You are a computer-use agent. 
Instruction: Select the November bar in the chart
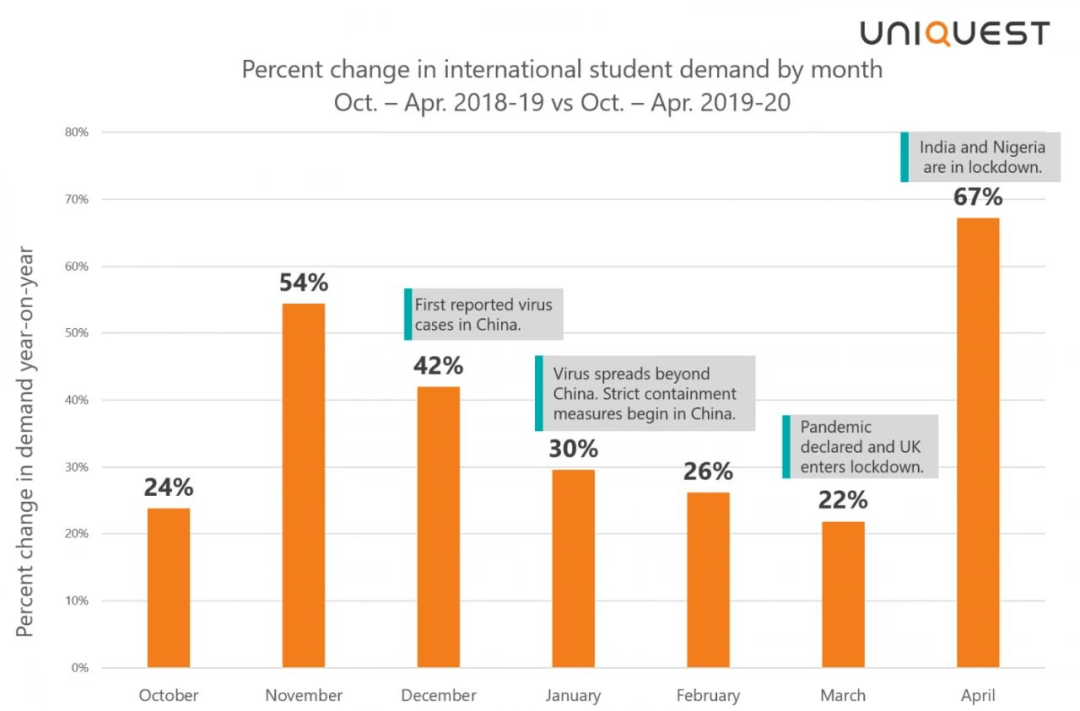click(x=303, y=485)
